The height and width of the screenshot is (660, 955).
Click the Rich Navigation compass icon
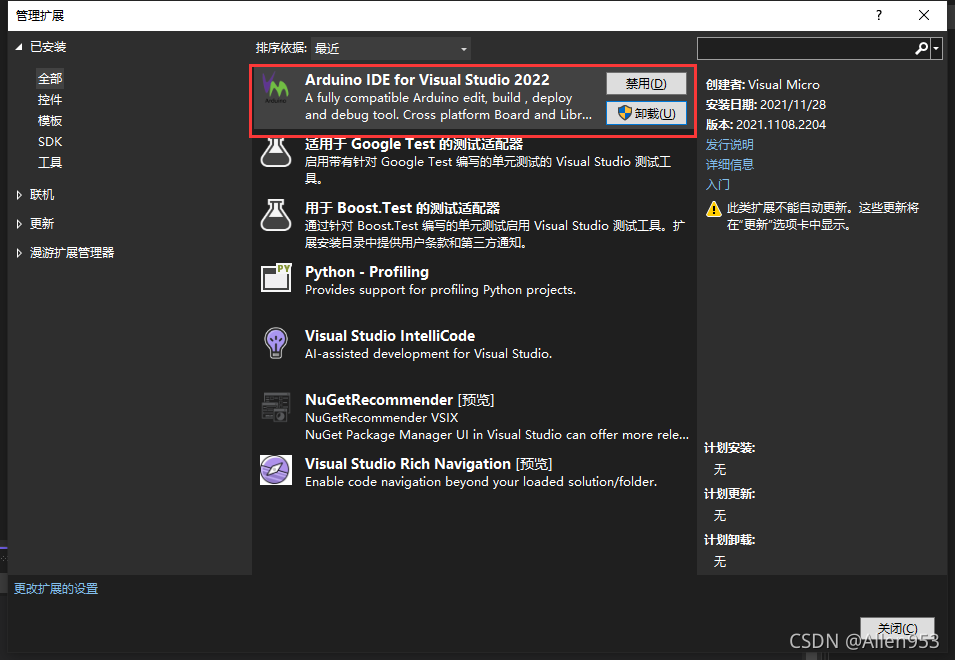click(276, 470)
